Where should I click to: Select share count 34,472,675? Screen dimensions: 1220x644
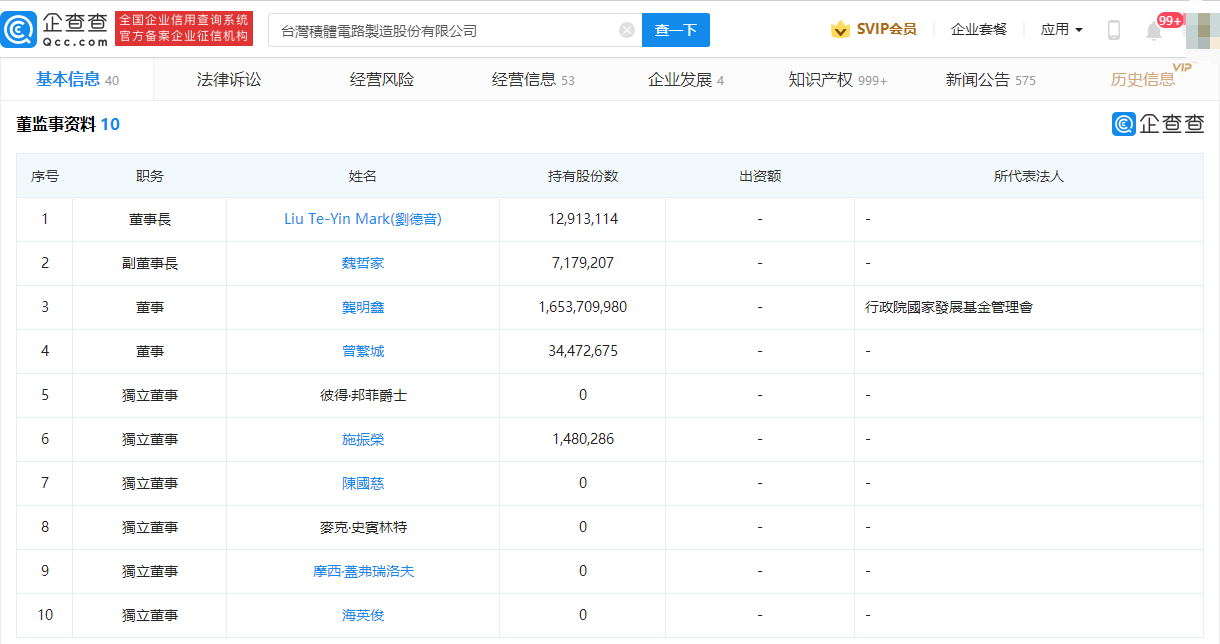tap(583, 351)
